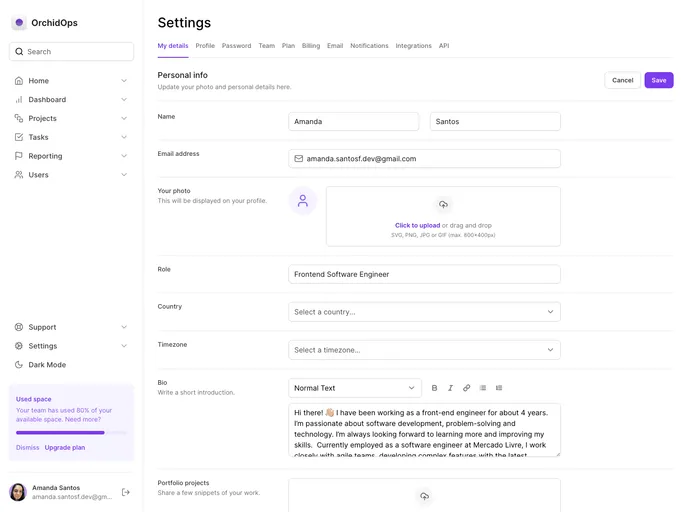The image size is (688, 512).
Task: Open the Integrations tab
Action: tap(413, 46)
